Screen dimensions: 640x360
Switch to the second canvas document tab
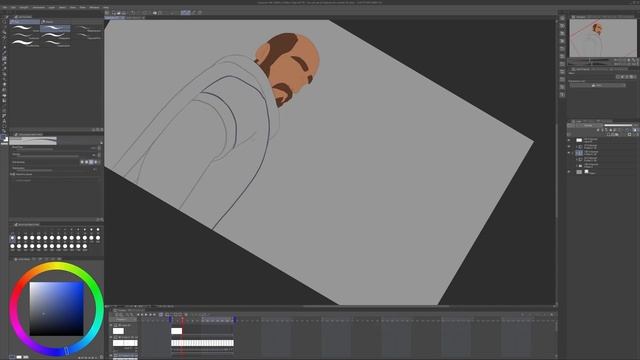point(135,18)
